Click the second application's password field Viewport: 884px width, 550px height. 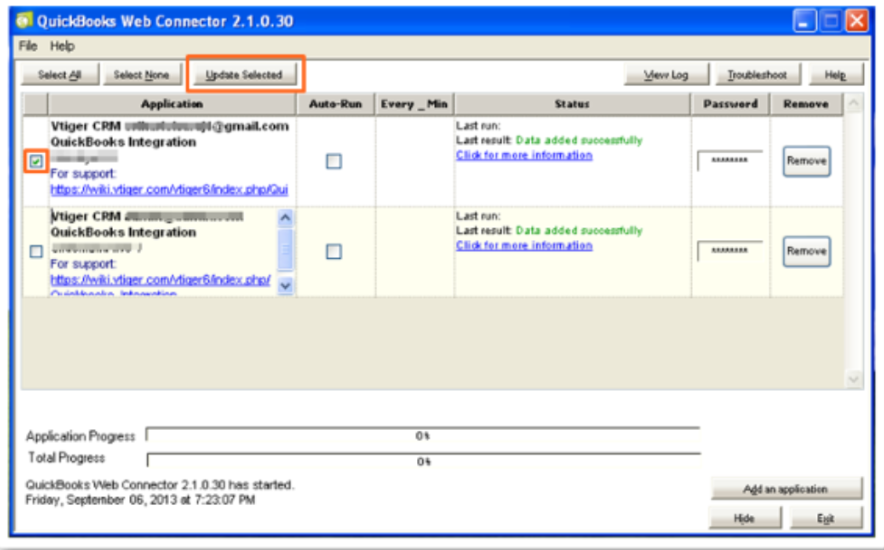click(730, 251)
